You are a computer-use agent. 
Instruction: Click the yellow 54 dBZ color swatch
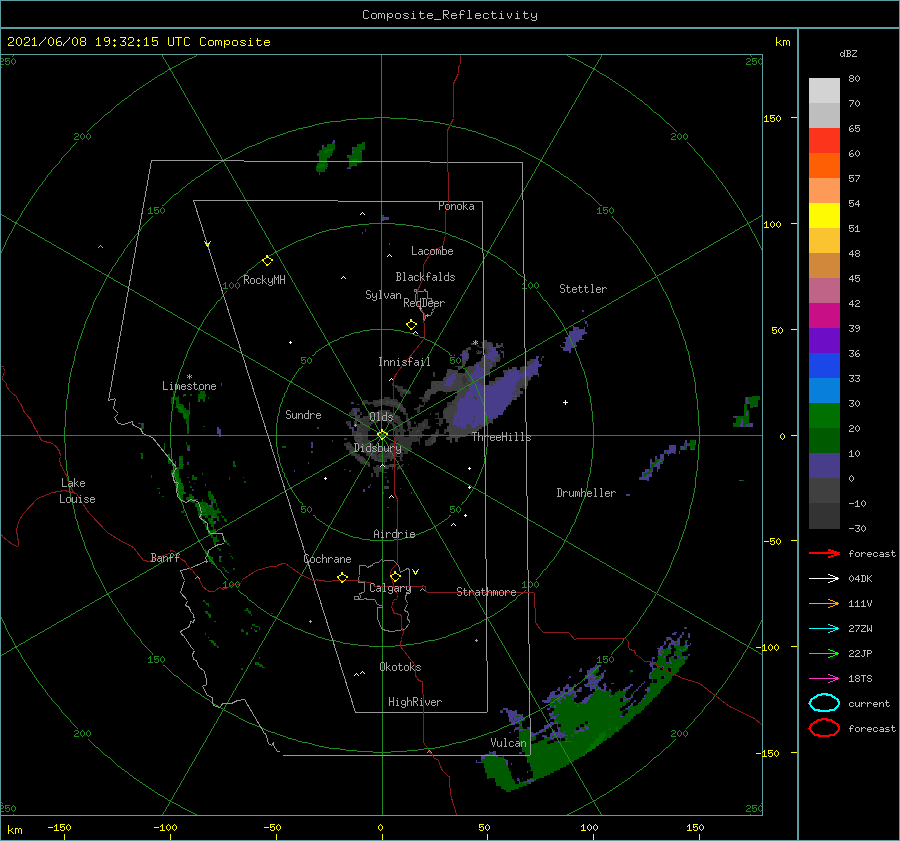[x=824, y=215]
